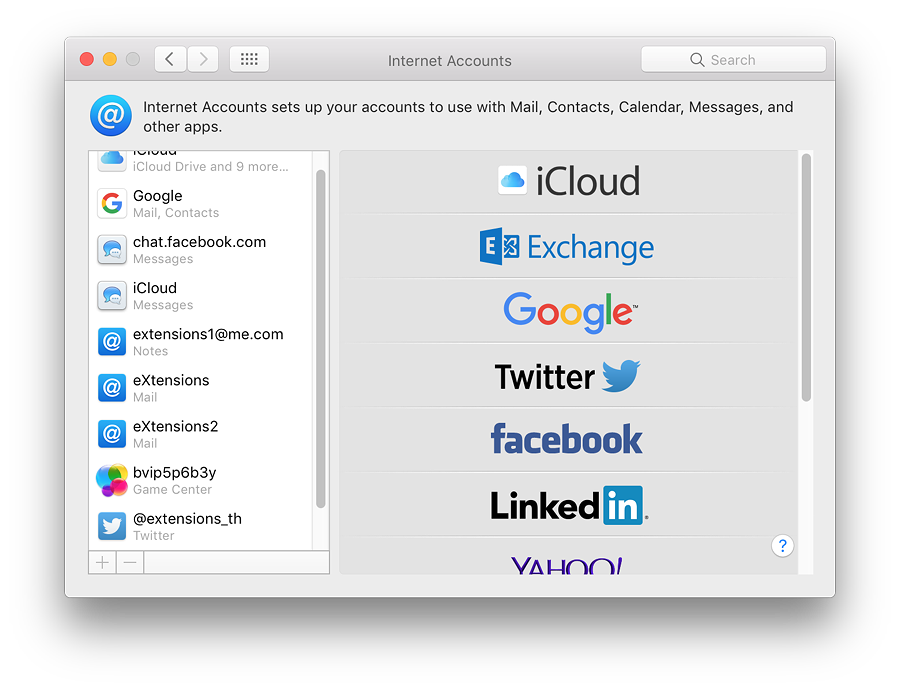
Task: Select the eXtensions2 account name
Action: (x=176, y=426)
